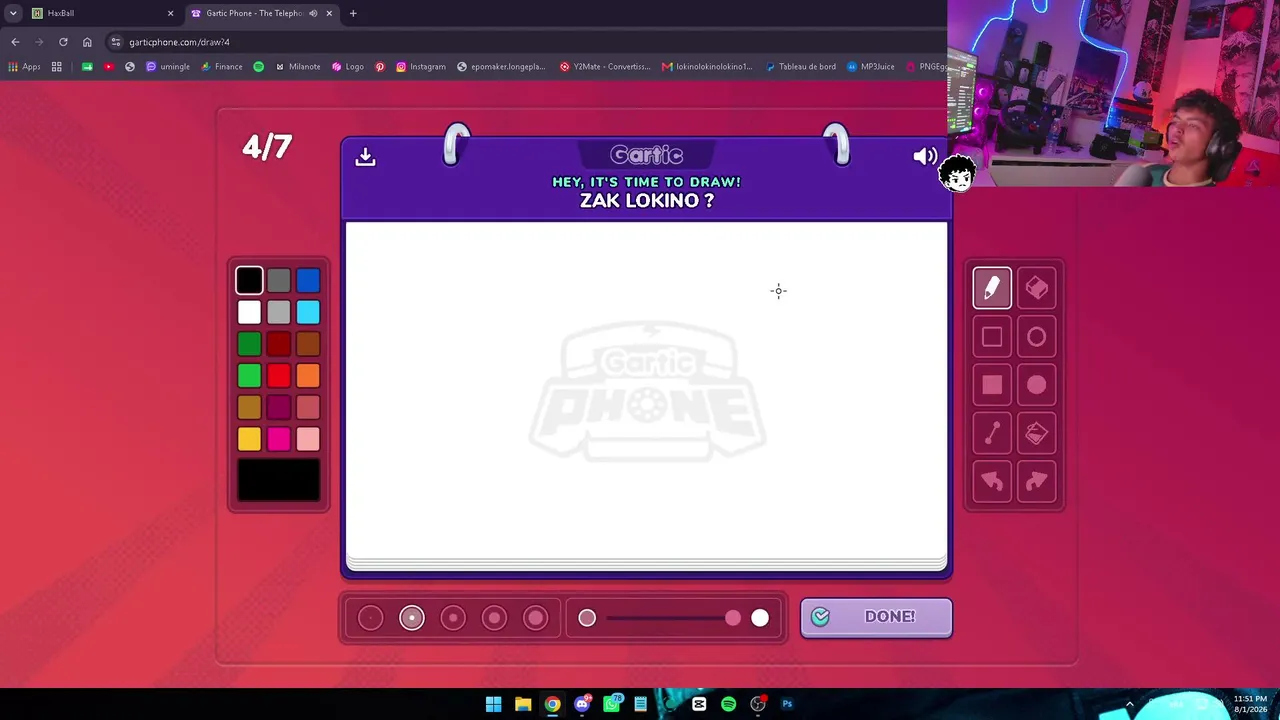Viewport: 1280px width, 720px height.
Task: Pick the dark blue color swatch
Action: [308, 281]
